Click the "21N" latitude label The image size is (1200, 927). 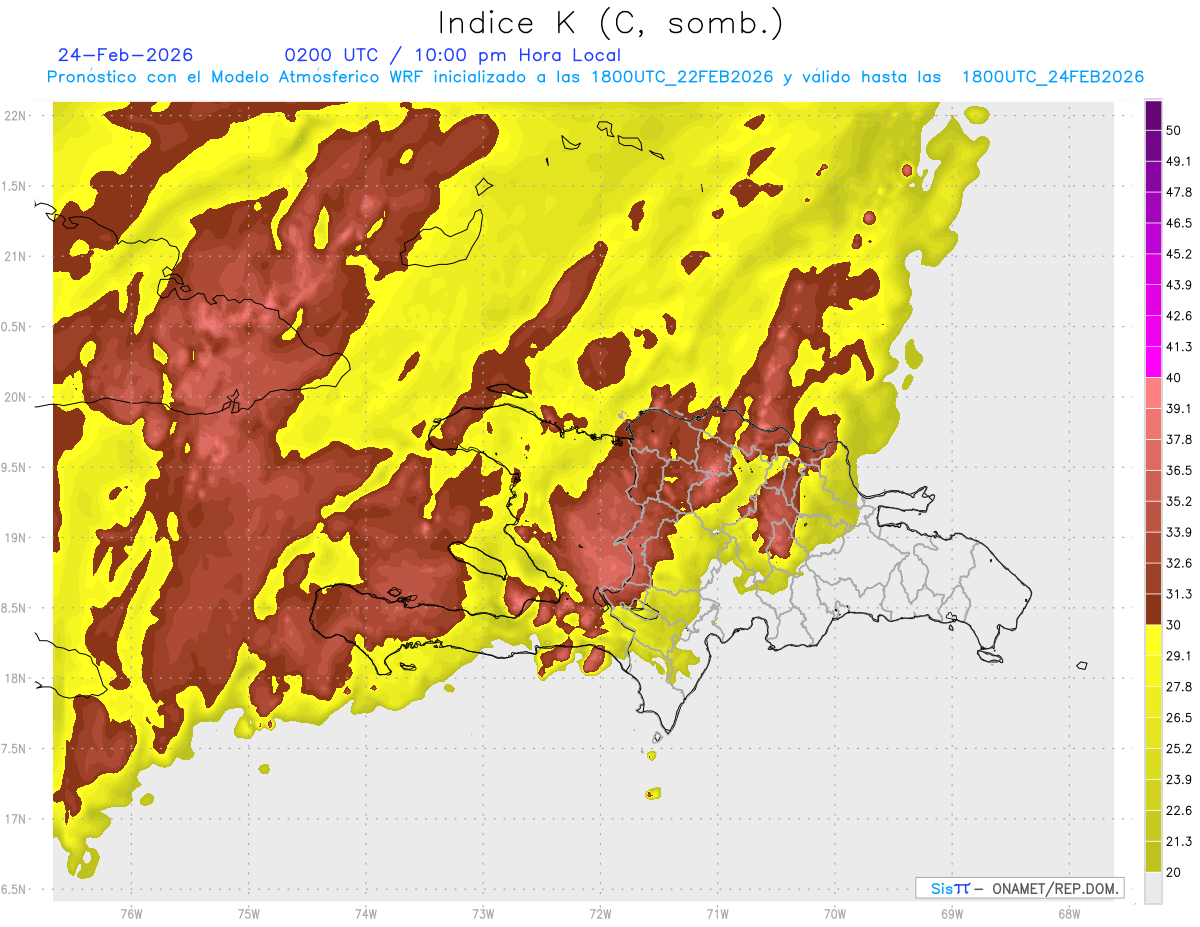(15, 256)
